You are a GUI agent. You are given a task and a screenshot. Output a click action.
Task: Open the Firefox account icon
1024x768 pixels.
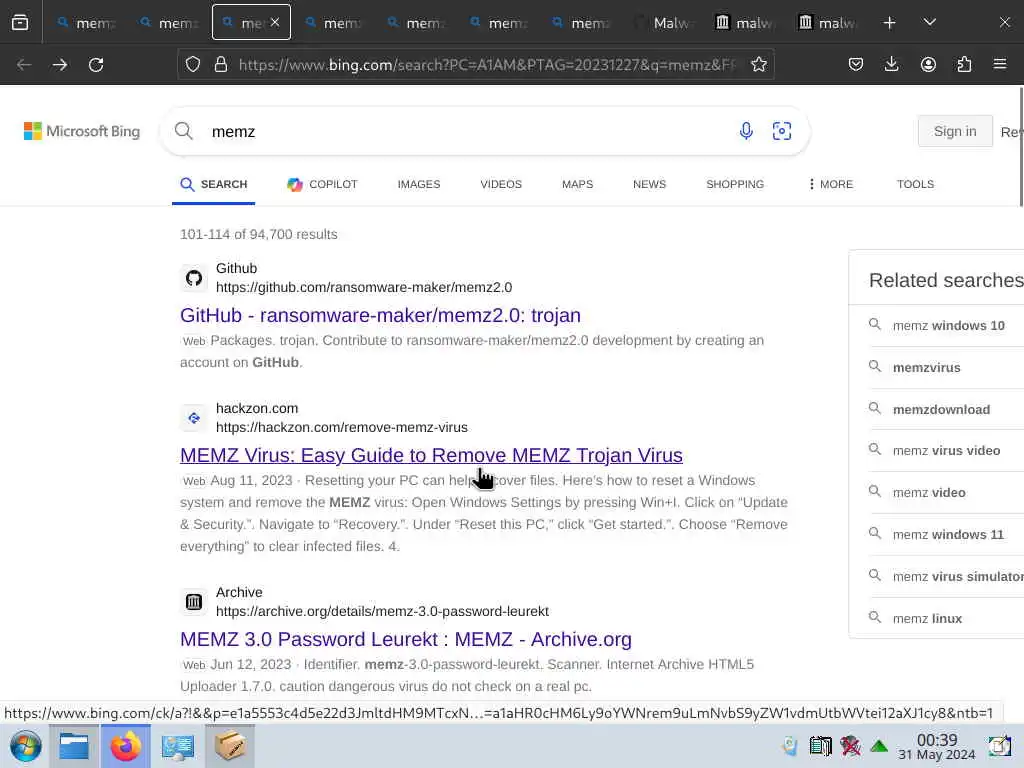coord(928,65)
